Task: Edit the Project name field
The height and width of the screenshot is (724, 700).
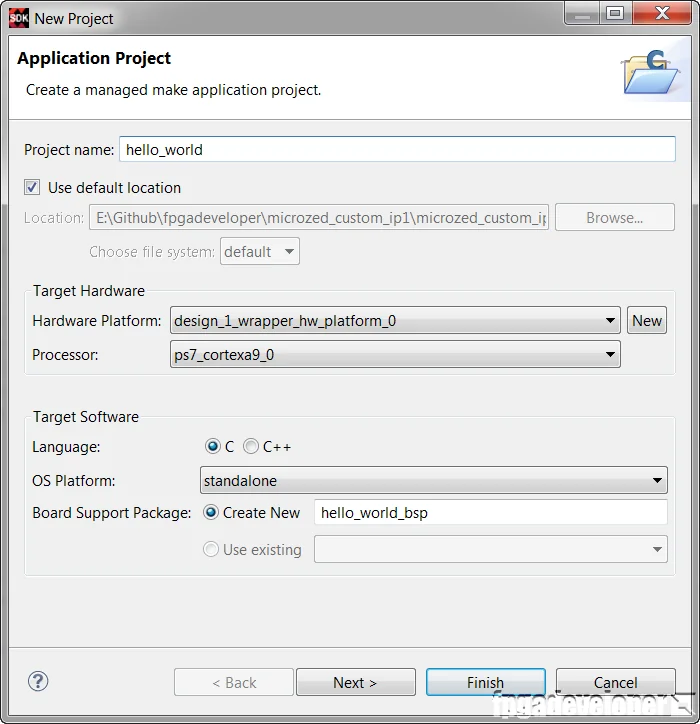Action: [397, 149]
